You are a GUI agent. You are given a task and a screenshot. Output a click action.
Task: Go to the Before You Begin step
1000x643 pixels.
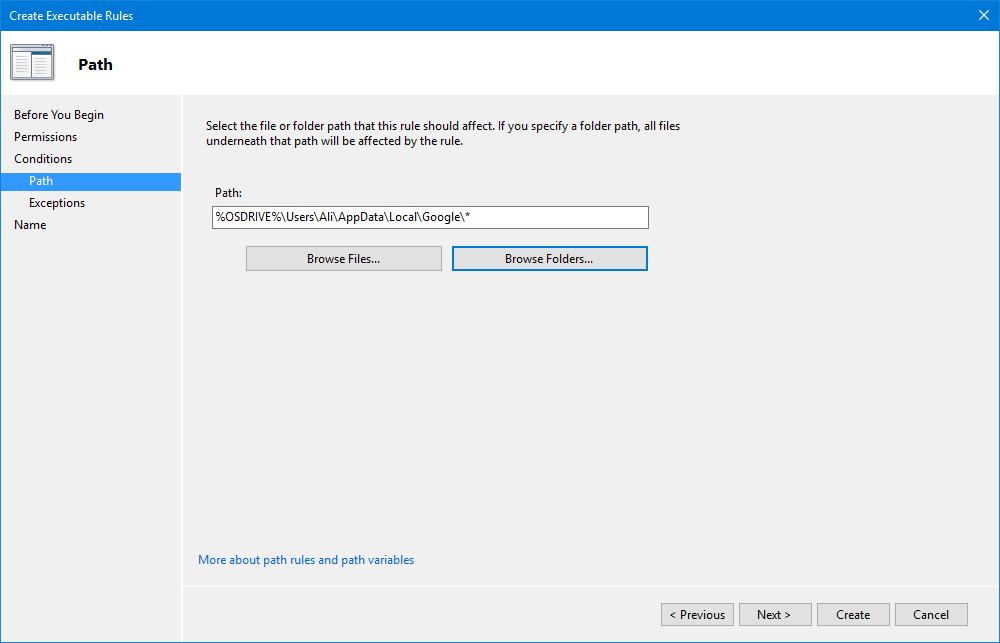[x=59, y=115]
